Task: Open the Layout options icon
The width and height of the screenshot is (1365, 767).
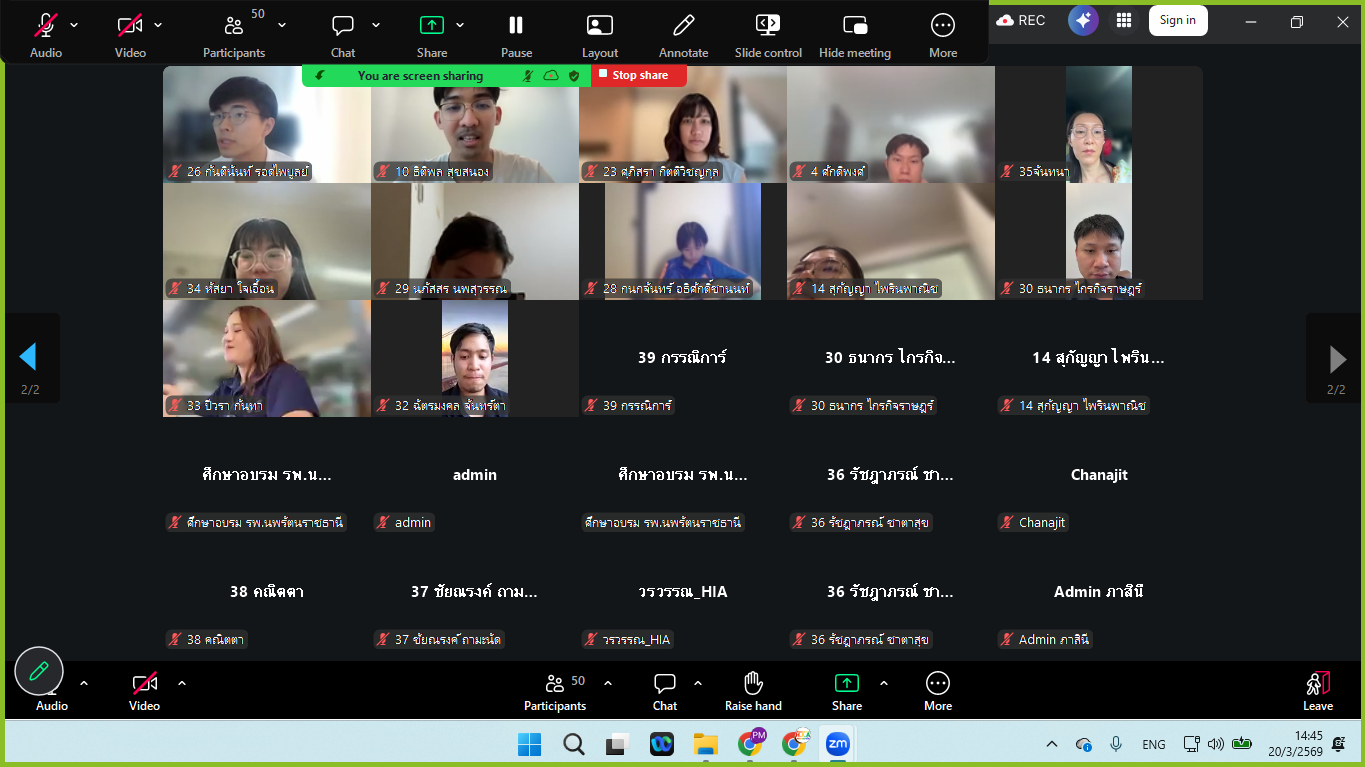Action: pos(600,26)
